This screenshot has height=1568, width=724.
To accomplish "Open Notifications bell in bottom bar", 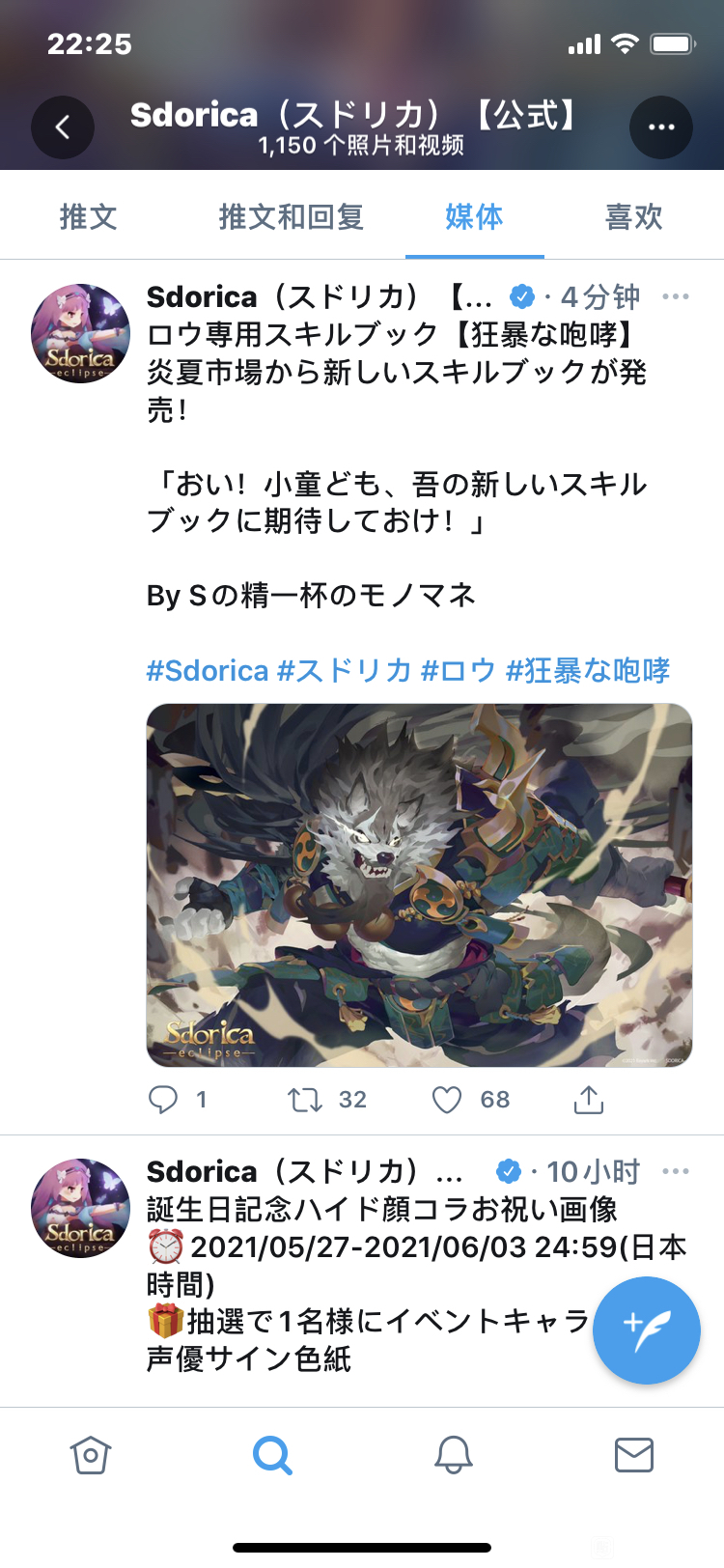I will [x=453, y=1455].
